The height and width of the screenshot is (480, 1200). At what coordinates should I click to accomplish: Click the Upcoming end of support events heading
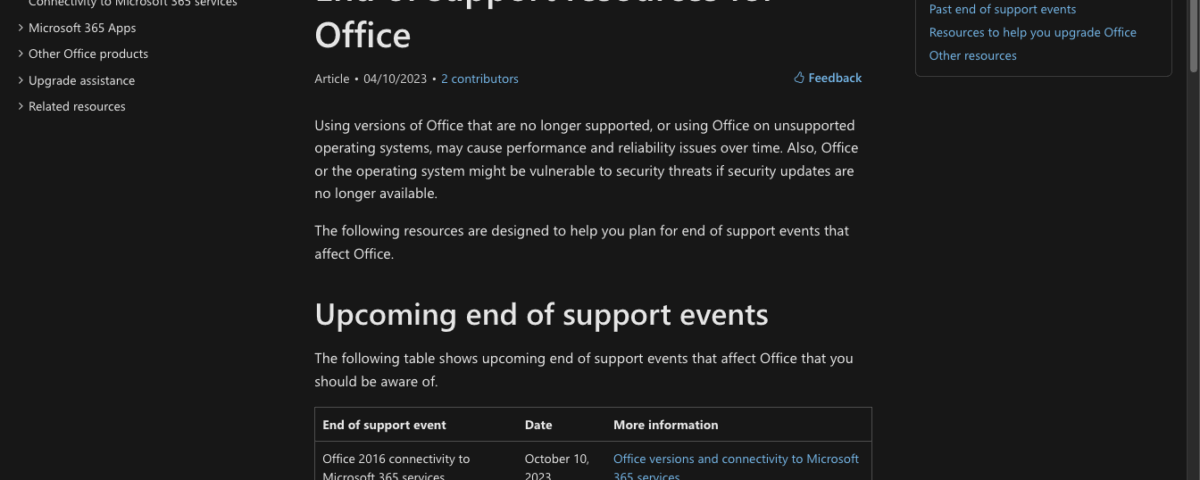tap(541, 314)
